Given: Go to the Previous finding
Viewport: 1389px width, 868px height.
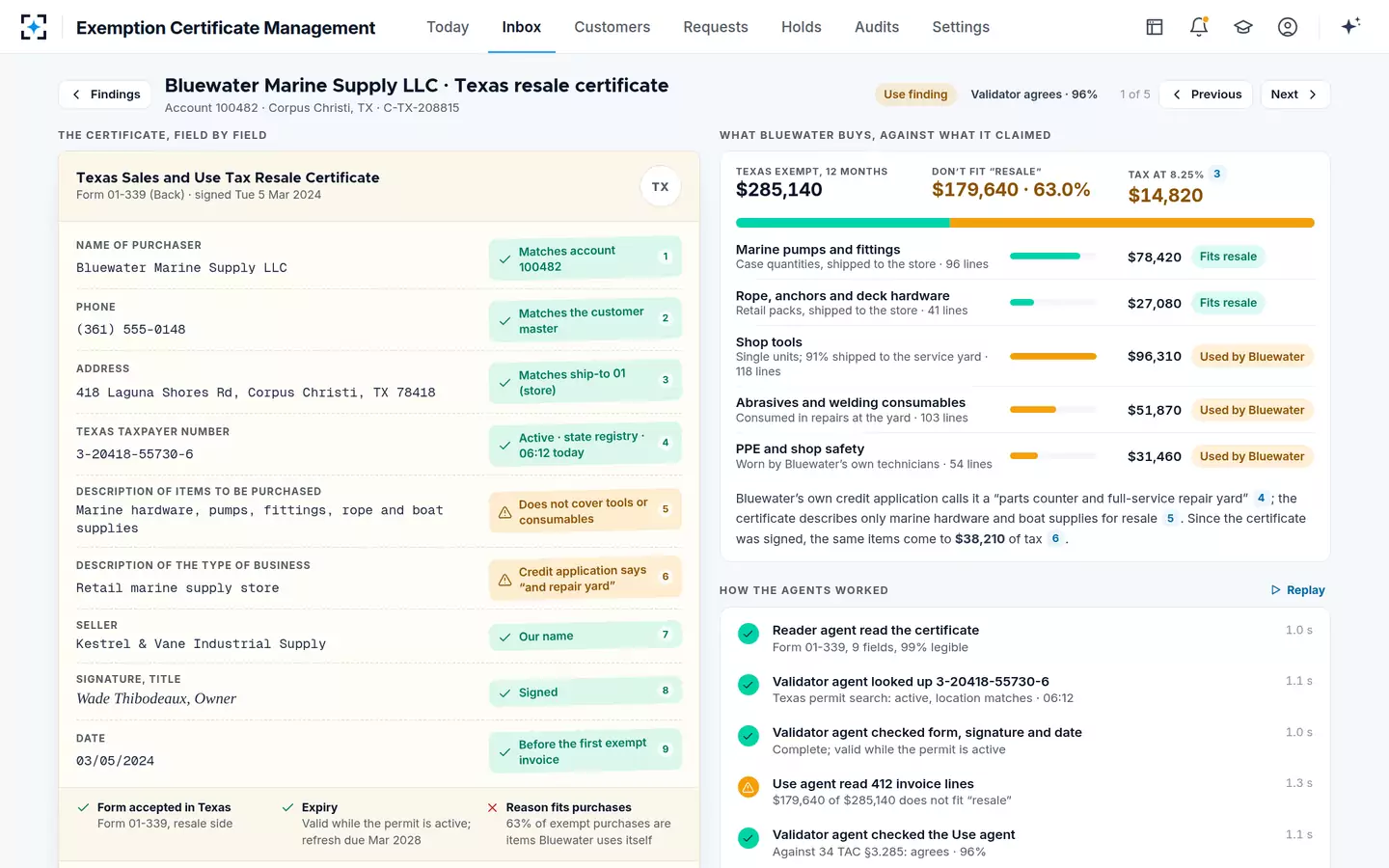Looking at the screenshot, I should click(x=1206, y=95).
